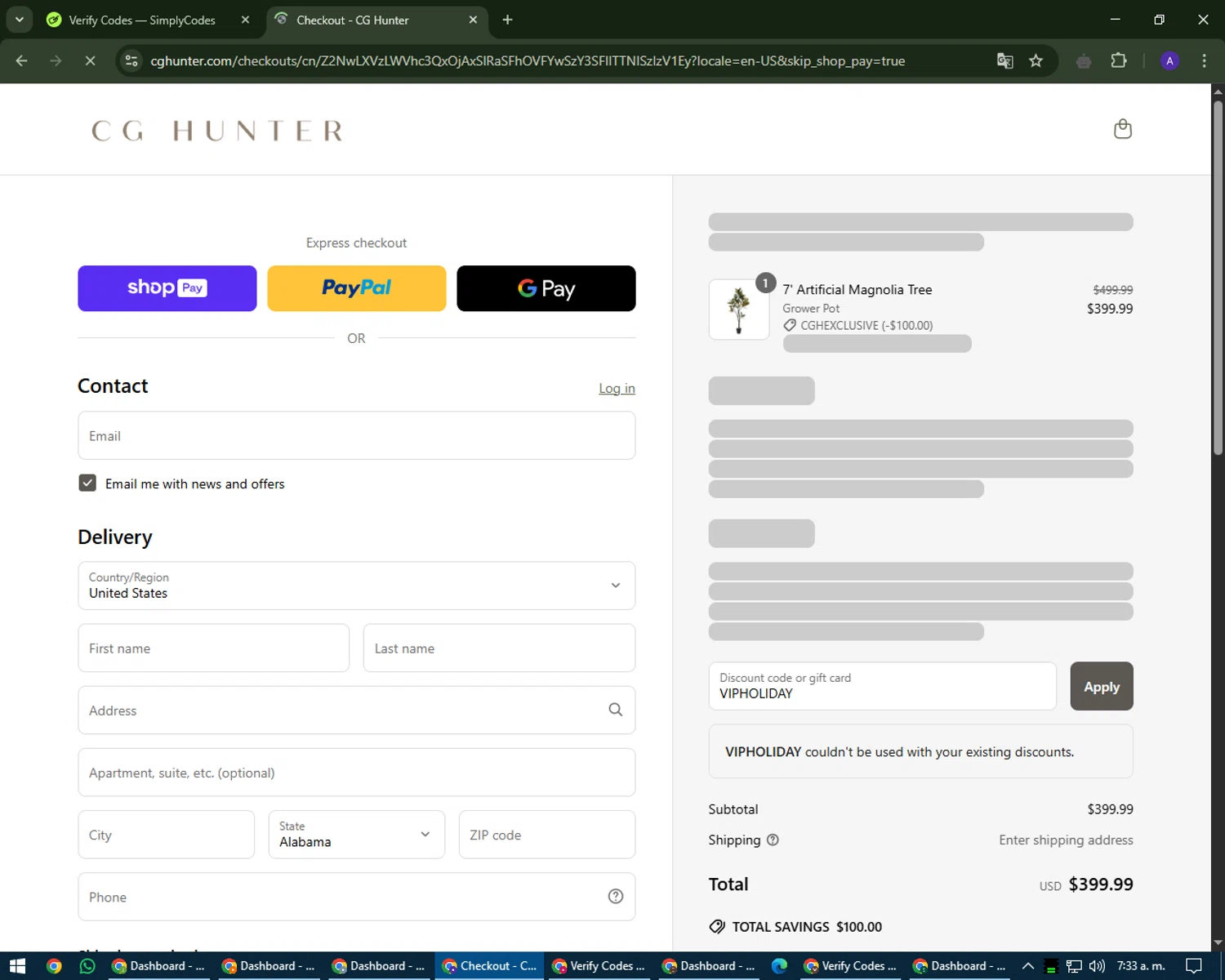Image resolution: width=1225 pixels, height=980 pixels.
Task: Click the Phone number field
Action: click(x=356, y=897)
